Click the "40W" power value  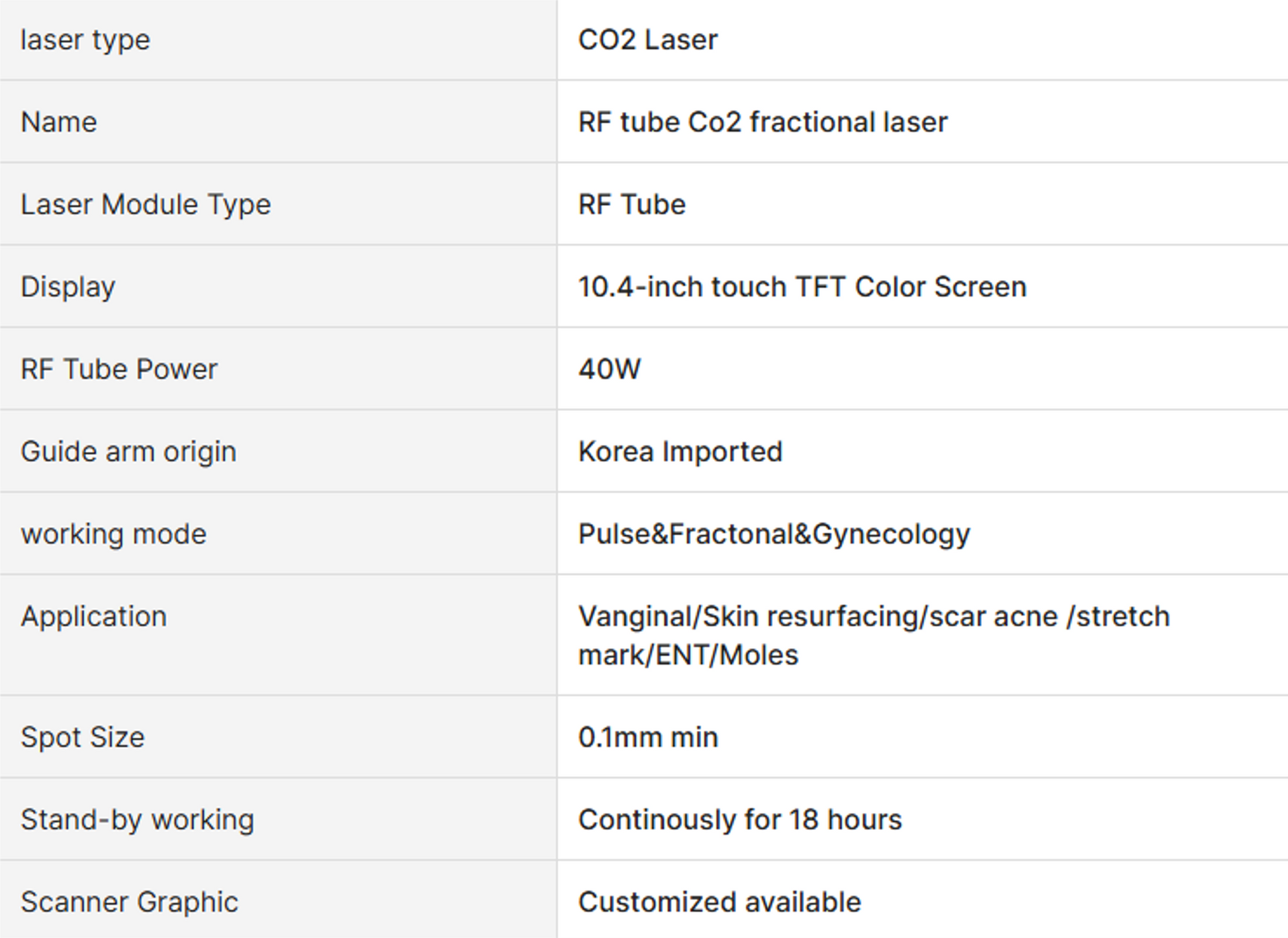coord(610,369)
